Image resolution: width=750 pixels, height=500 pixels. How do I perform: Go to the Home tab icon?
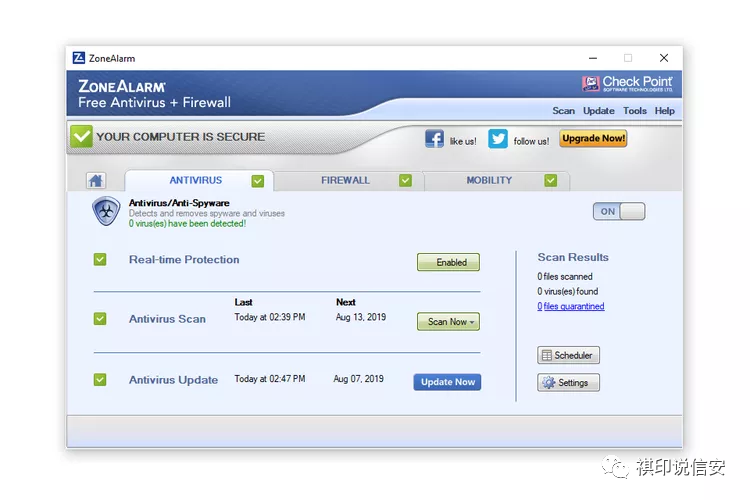coord(96,180)
